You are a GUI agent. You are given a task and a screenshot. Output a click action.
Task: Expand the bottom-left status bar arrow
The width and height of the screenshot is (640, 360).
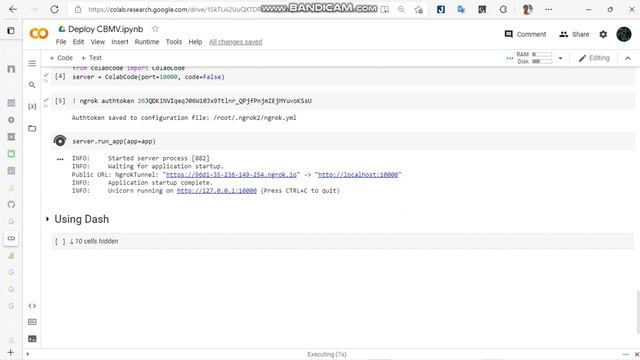point(28,354)
